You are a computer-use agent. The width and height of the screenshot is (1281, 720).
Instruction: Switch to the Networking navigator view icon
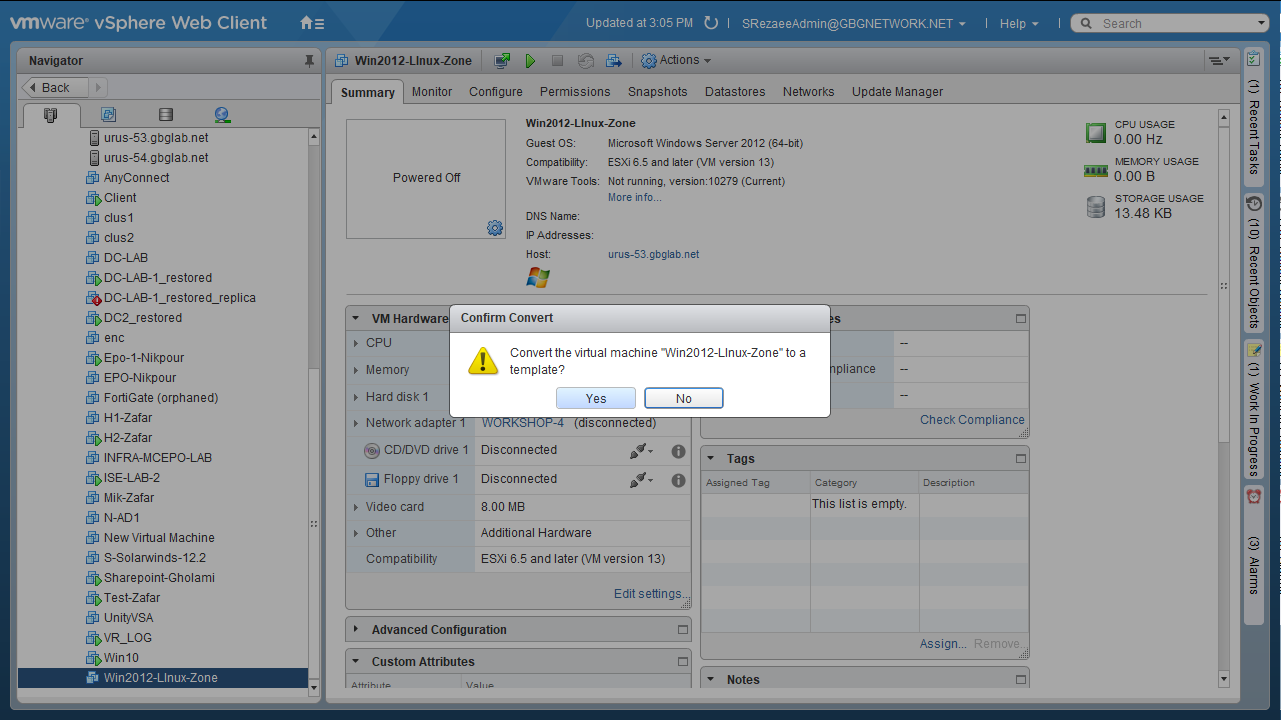click(222, 115)
